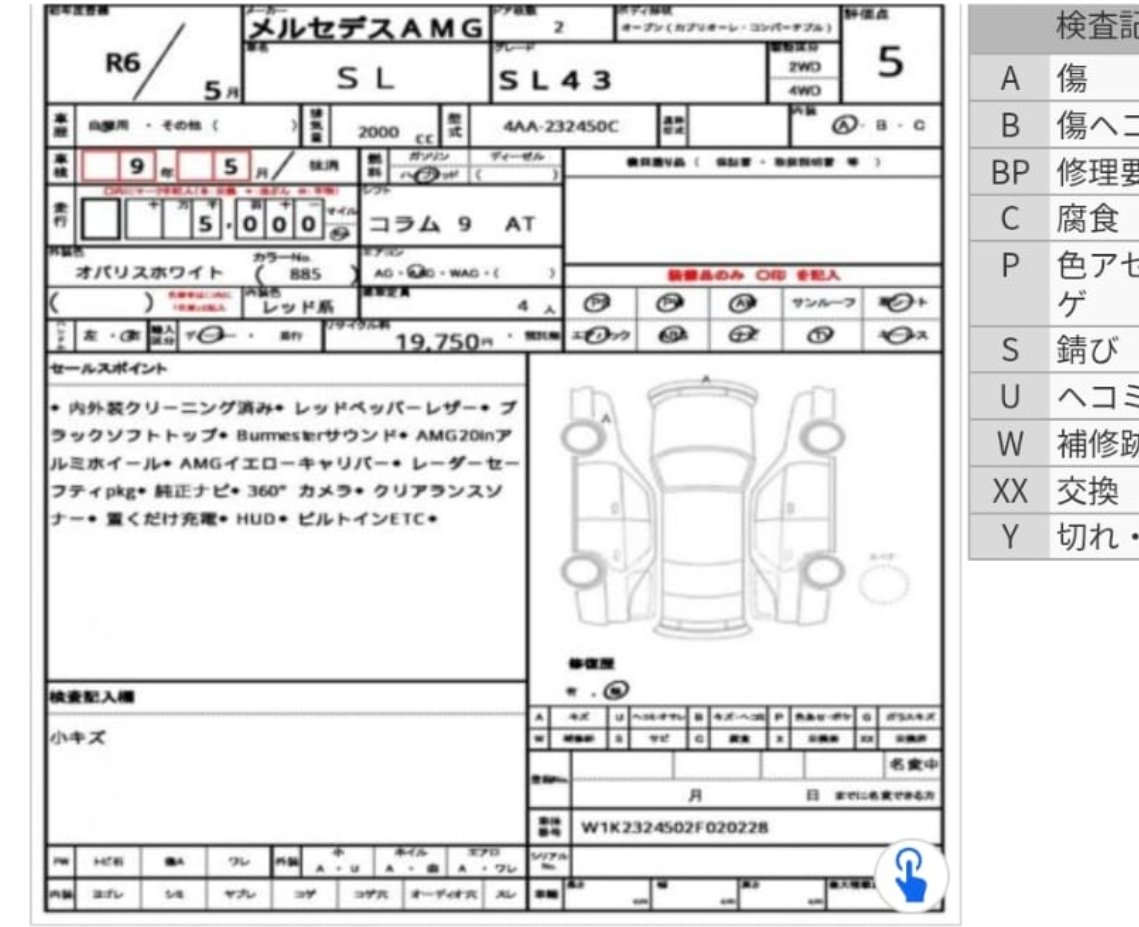Select model code 4AA-232450C
1139x927 pixels.
[561, 126]
